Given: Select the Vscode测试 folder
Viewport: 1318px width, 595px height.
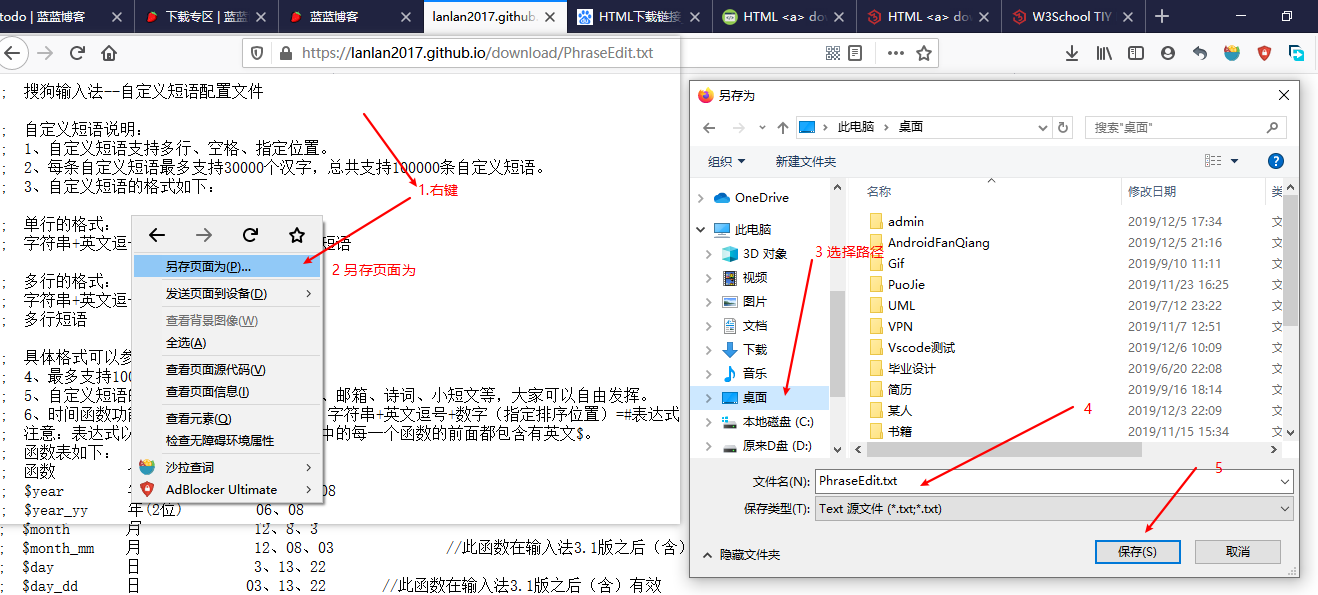Looking at the screenshot, I should point(921,347).
